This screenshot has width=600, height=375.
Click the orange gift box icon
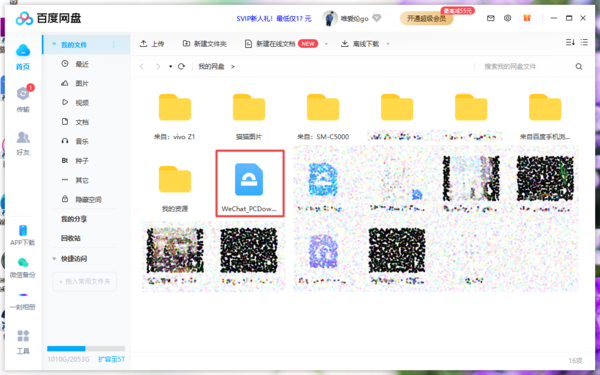527,18
